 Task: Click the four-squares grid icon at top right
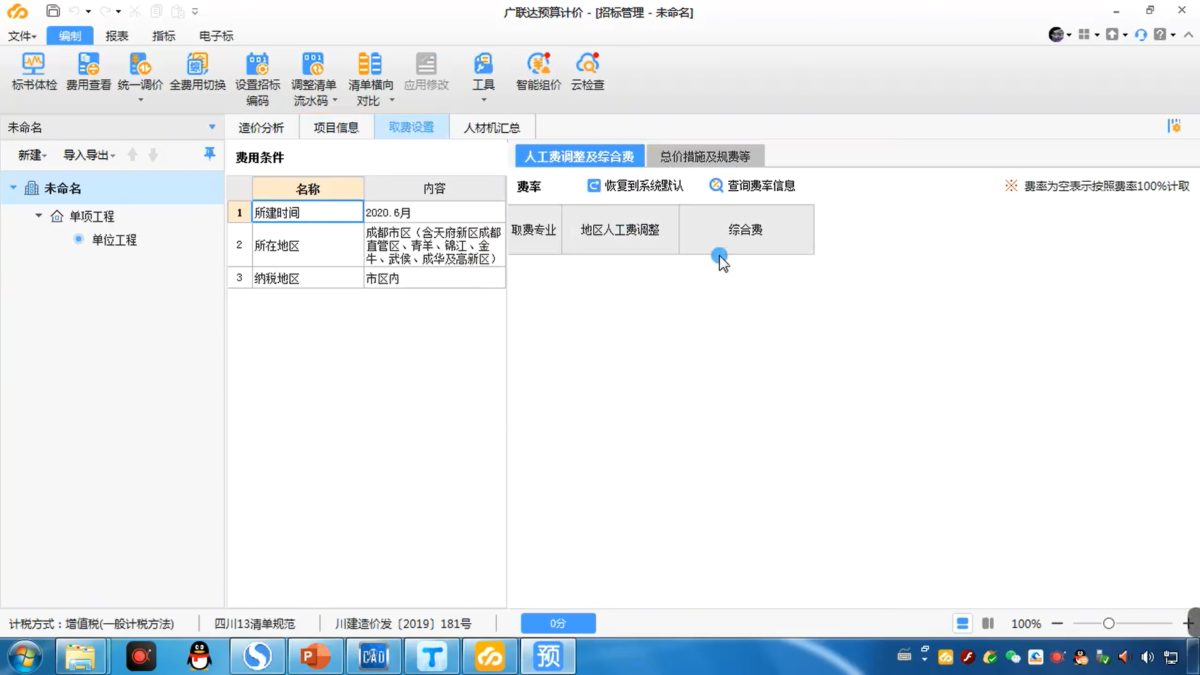pos(1084,35)
